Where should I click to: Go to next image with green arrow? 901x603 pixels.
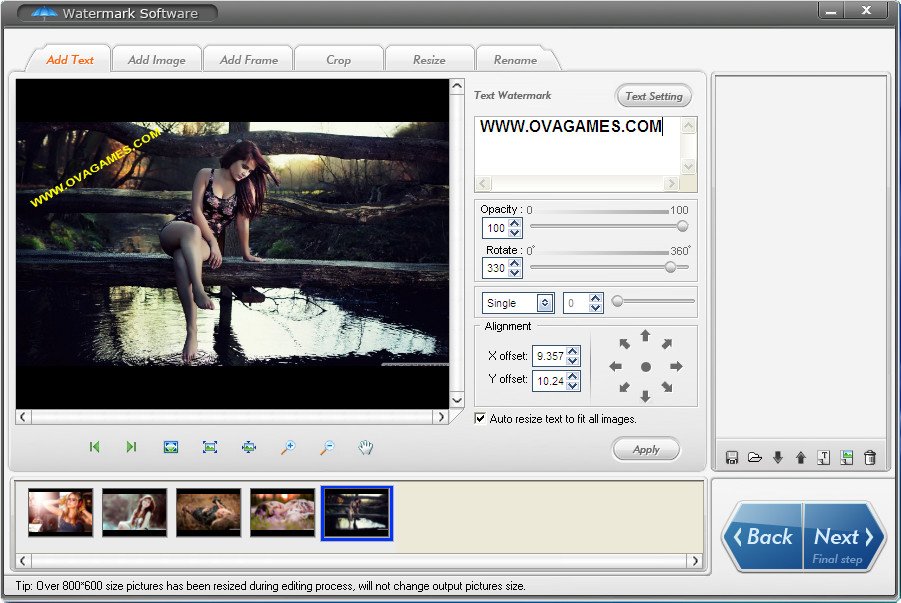tap(132, 447)
